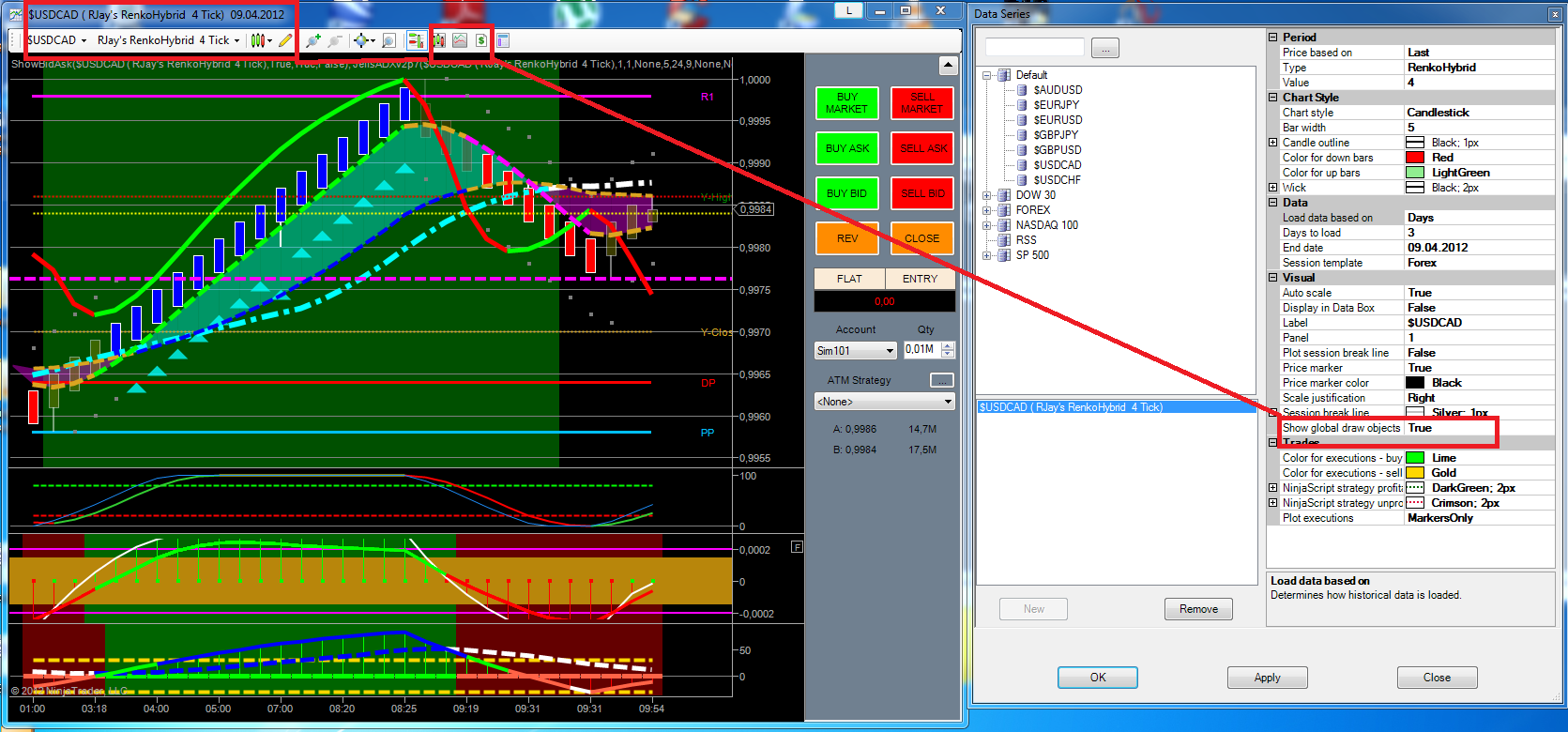The width and height of the screenshot is (1568, 732).
Task: Open Data Series via candlestick toolbar icon
Action: tap(439, 40)
